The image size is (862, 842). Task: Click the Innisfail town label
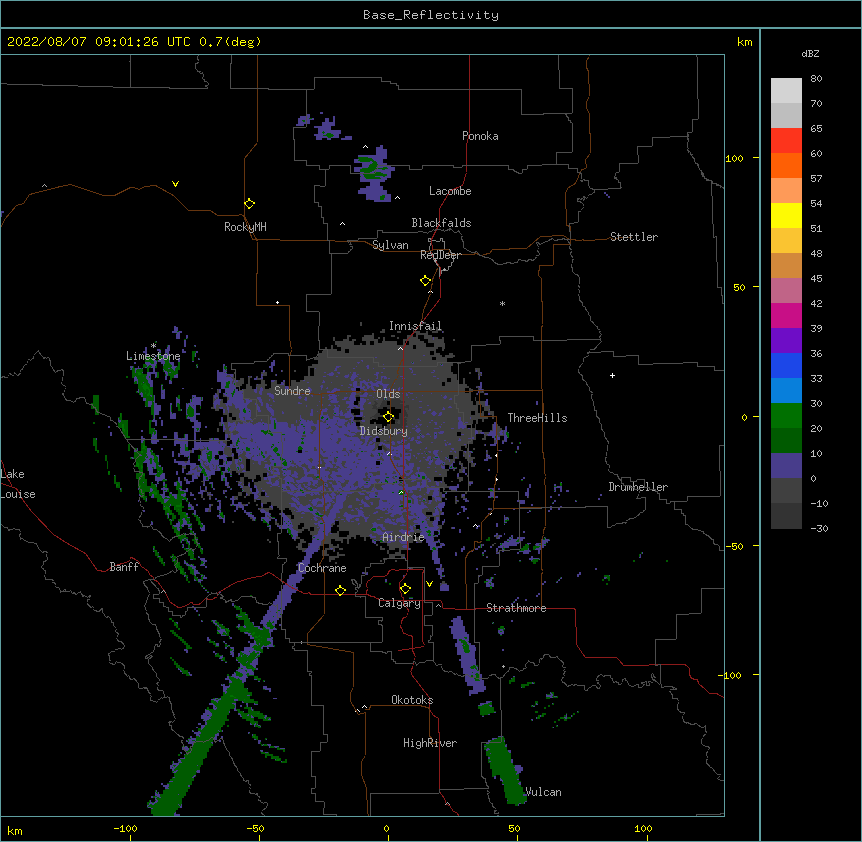pos(415,326)
